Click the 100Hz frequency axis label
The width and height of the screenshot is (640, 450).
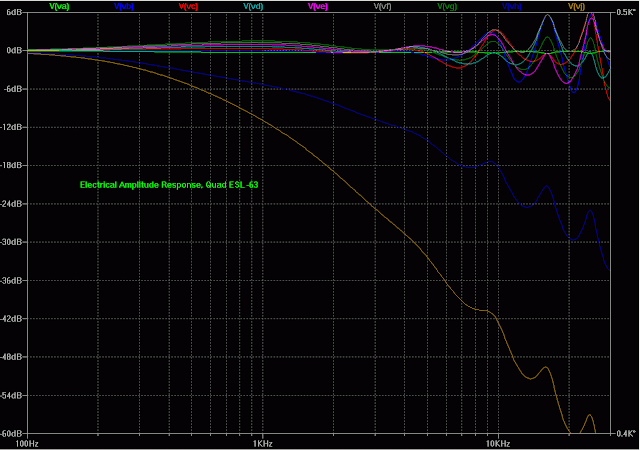27,444
